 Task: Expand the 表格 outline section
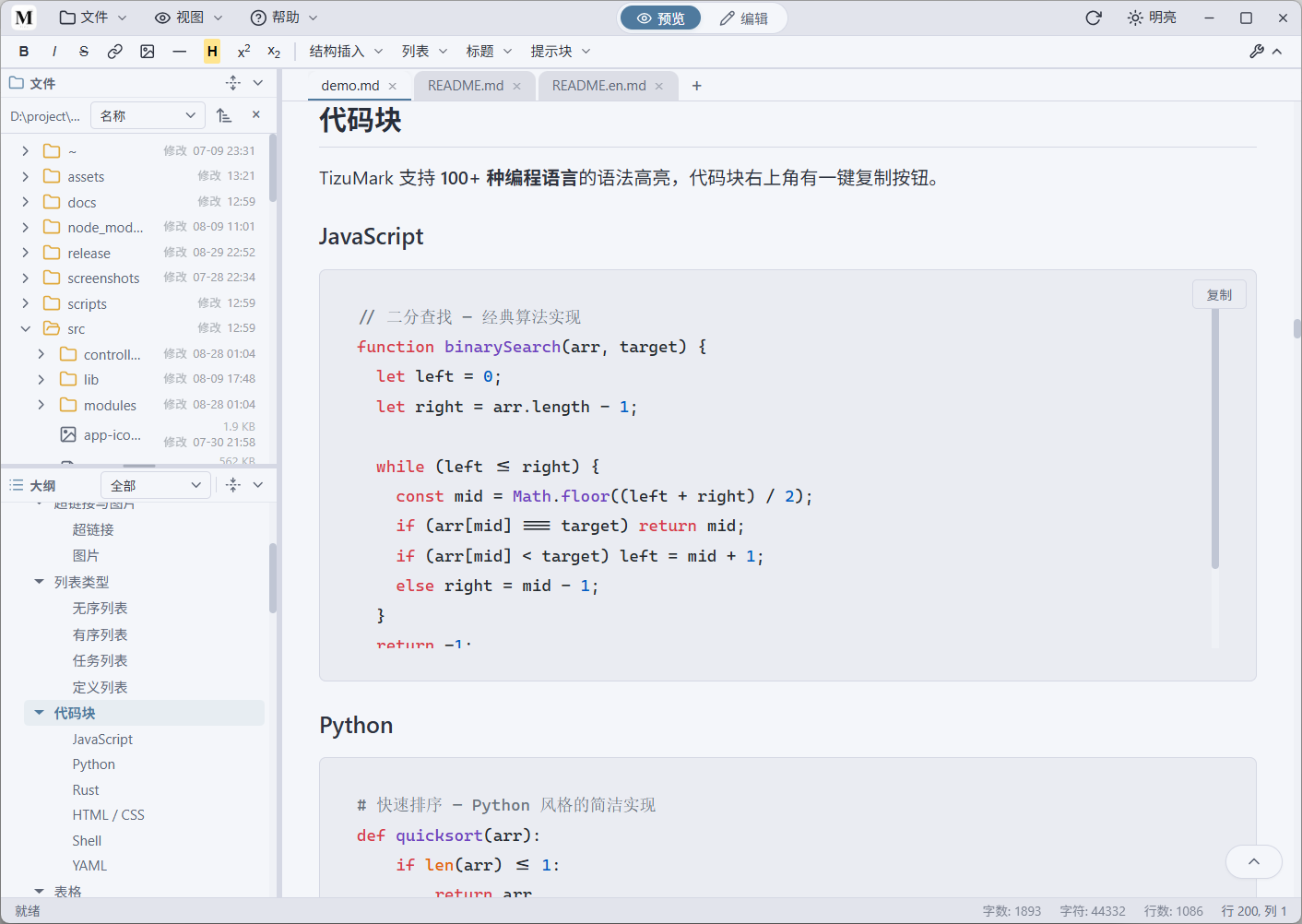click(39, 891)
